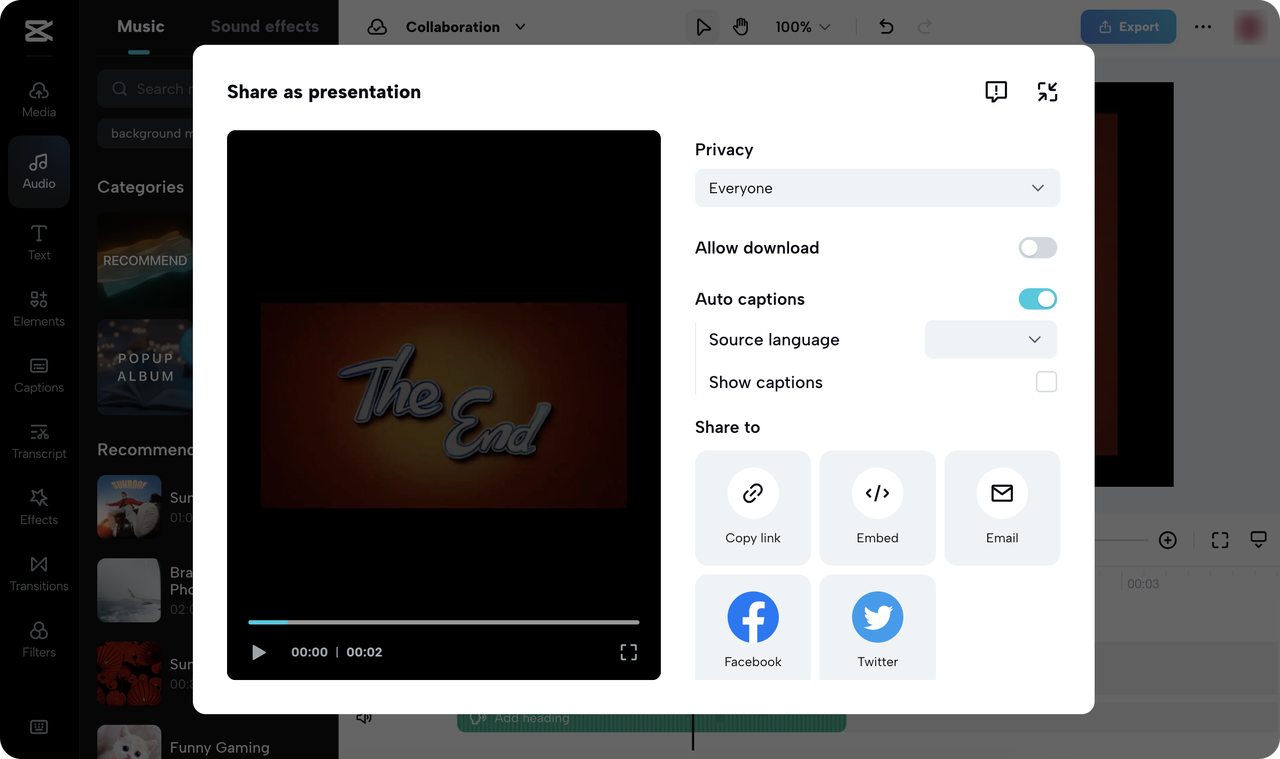Select the hand pan tool

740,27
